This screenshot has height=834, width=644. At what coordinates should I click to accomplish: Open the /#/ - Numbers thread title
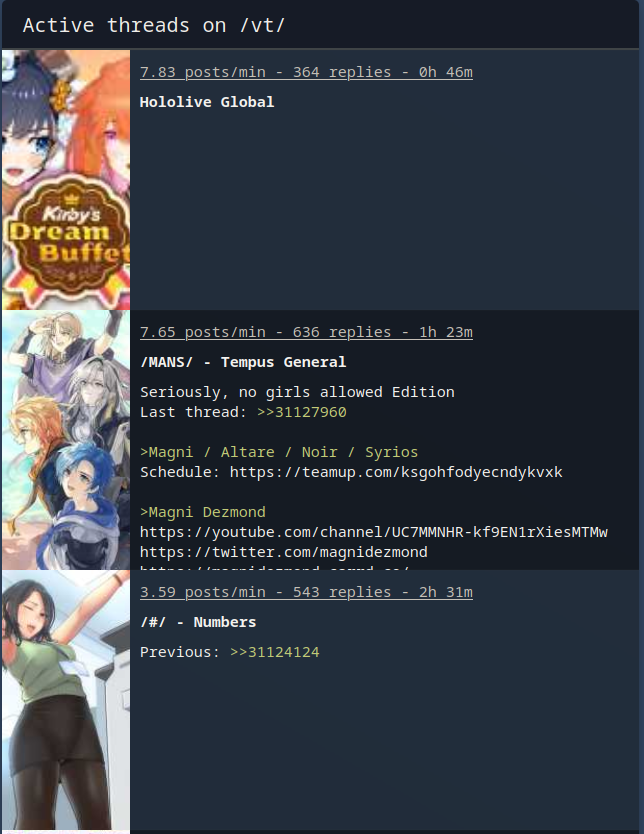point(198,622)
